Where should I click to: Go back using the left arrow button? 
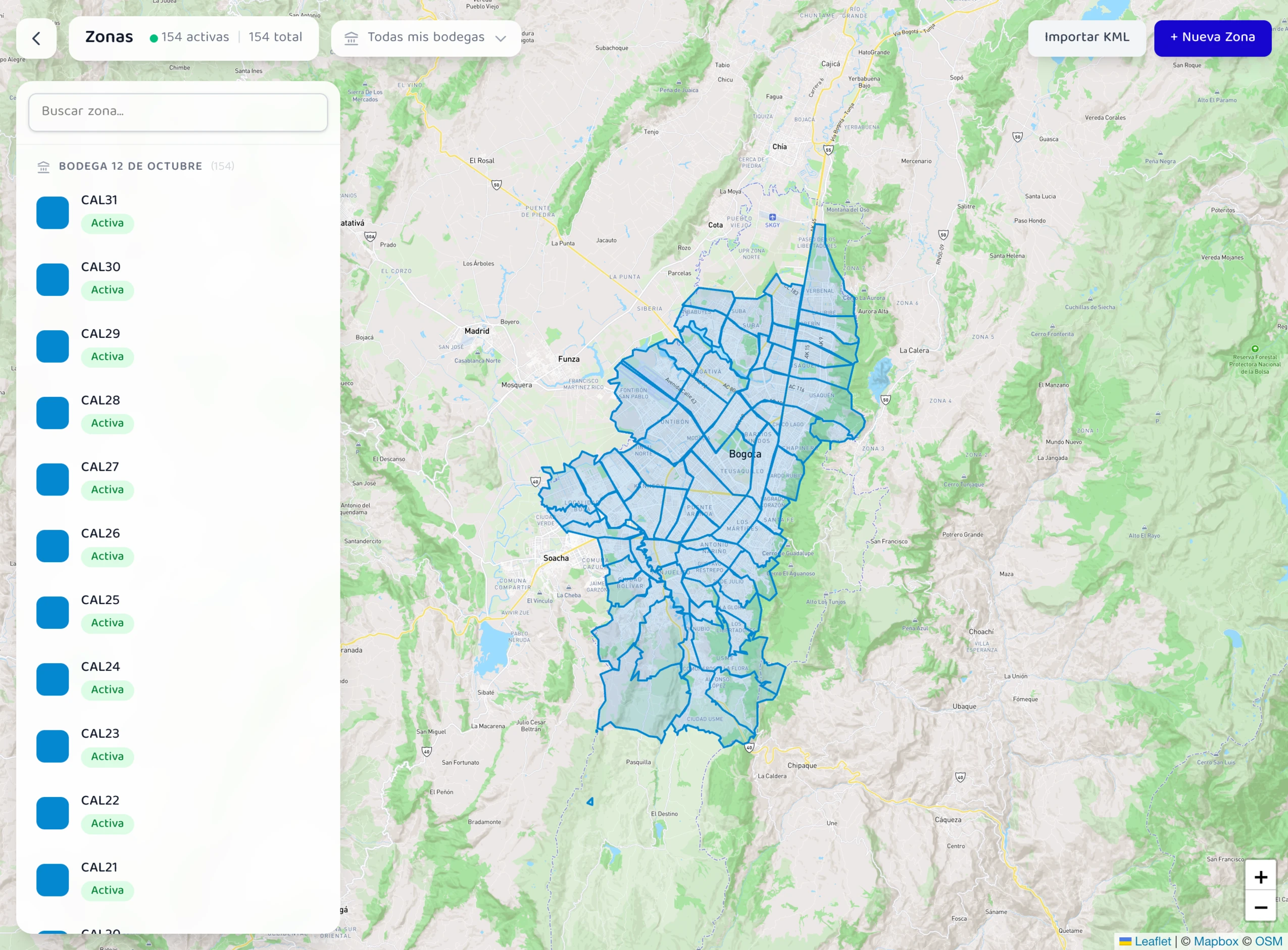(36, 38)
